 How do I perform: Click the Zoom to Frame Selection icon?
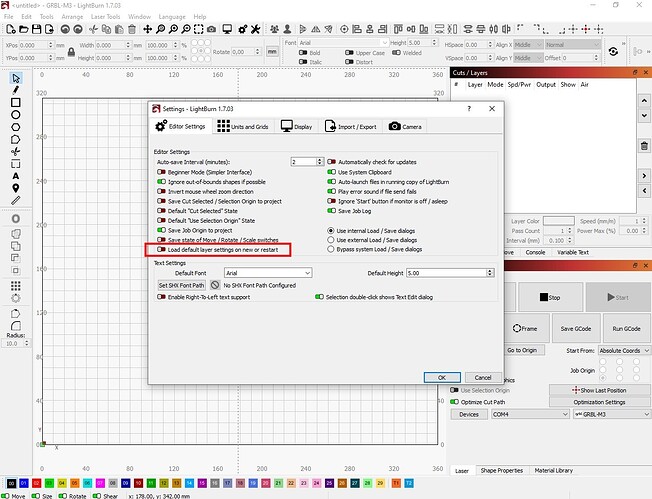pyautogui.click(x=199, y=29)
